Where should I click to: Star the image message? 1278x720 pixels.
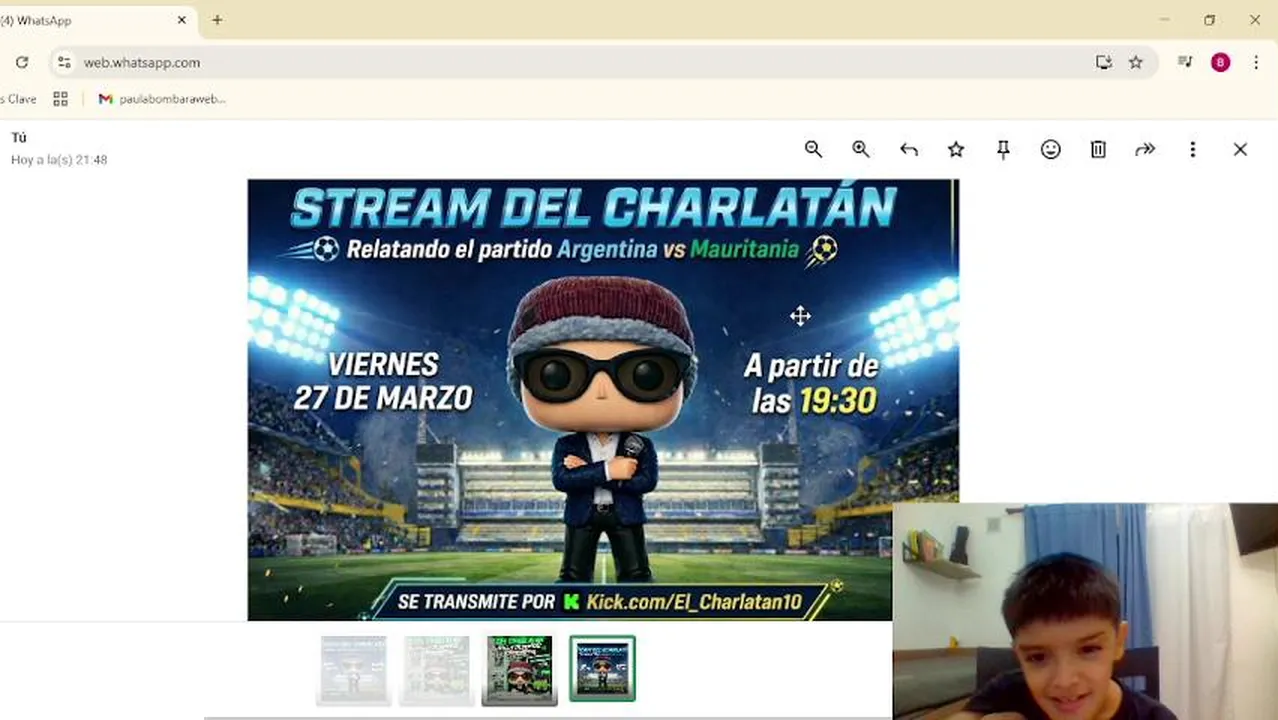click(x=956, y=149)
